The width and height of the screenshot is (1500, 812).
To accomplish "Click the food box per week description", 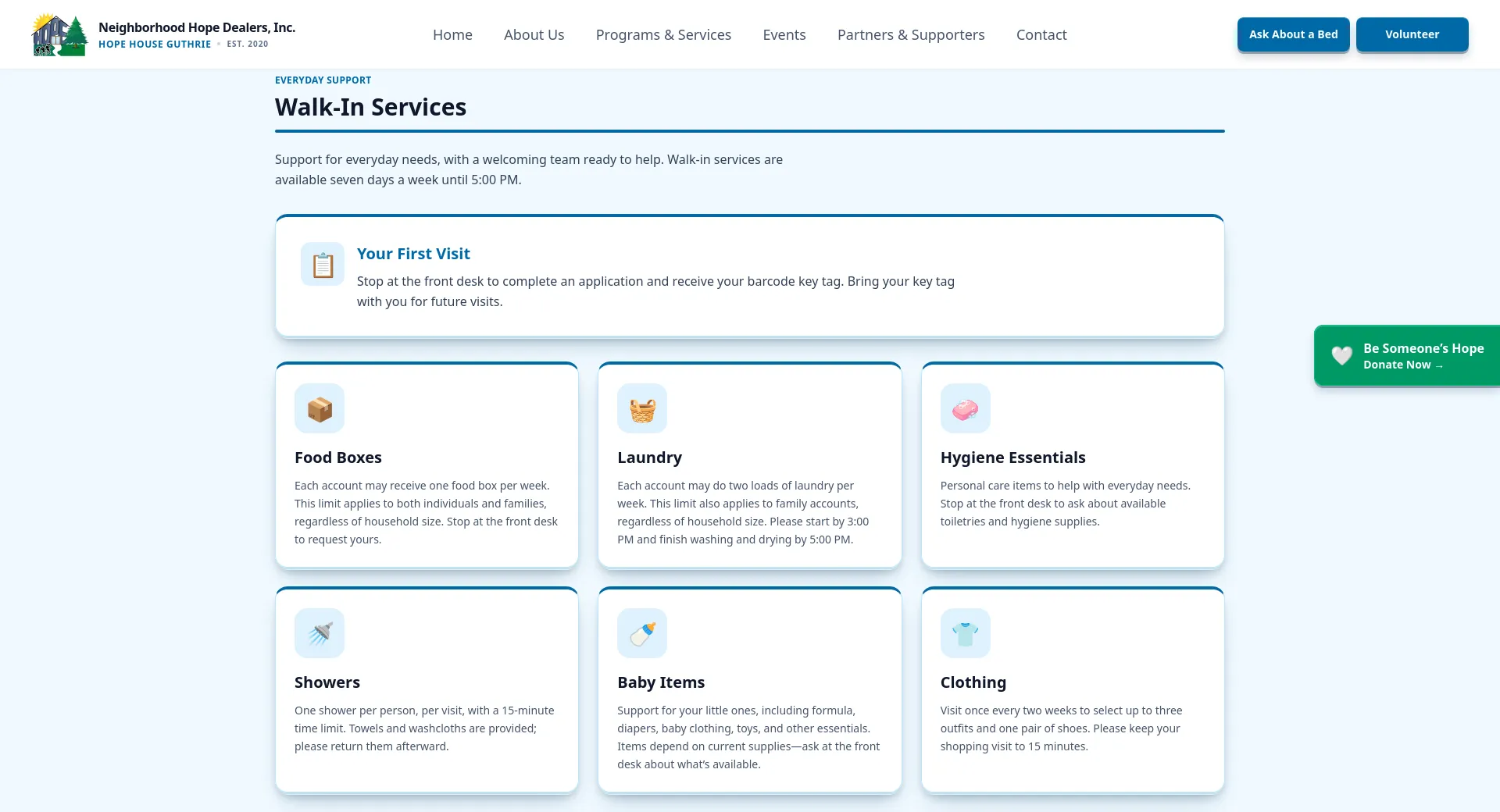I will click(x=427, y=512).
